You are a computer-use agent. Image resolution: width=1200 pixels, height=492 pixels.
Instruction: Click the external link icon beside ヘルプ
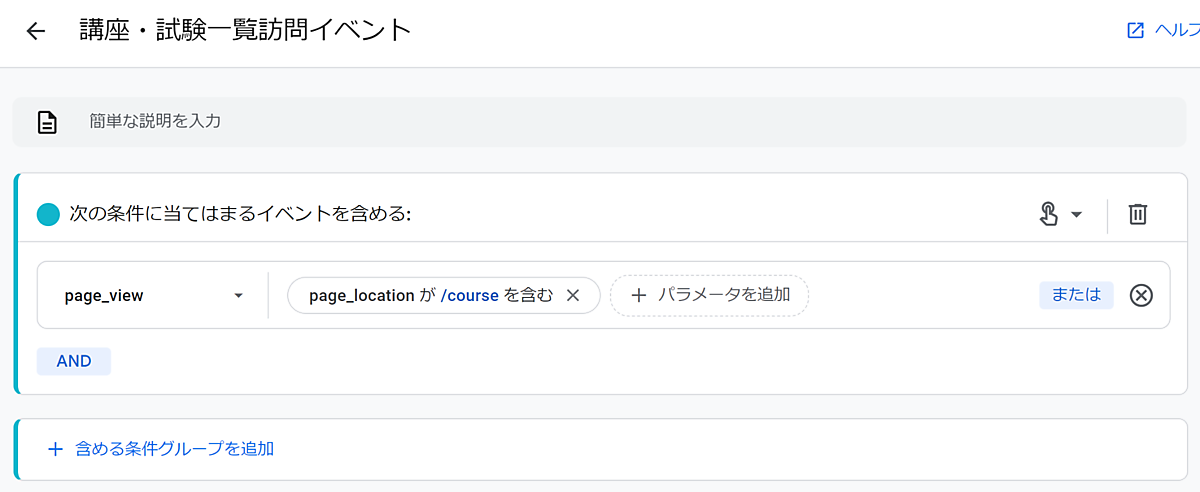pos(1135,31)
